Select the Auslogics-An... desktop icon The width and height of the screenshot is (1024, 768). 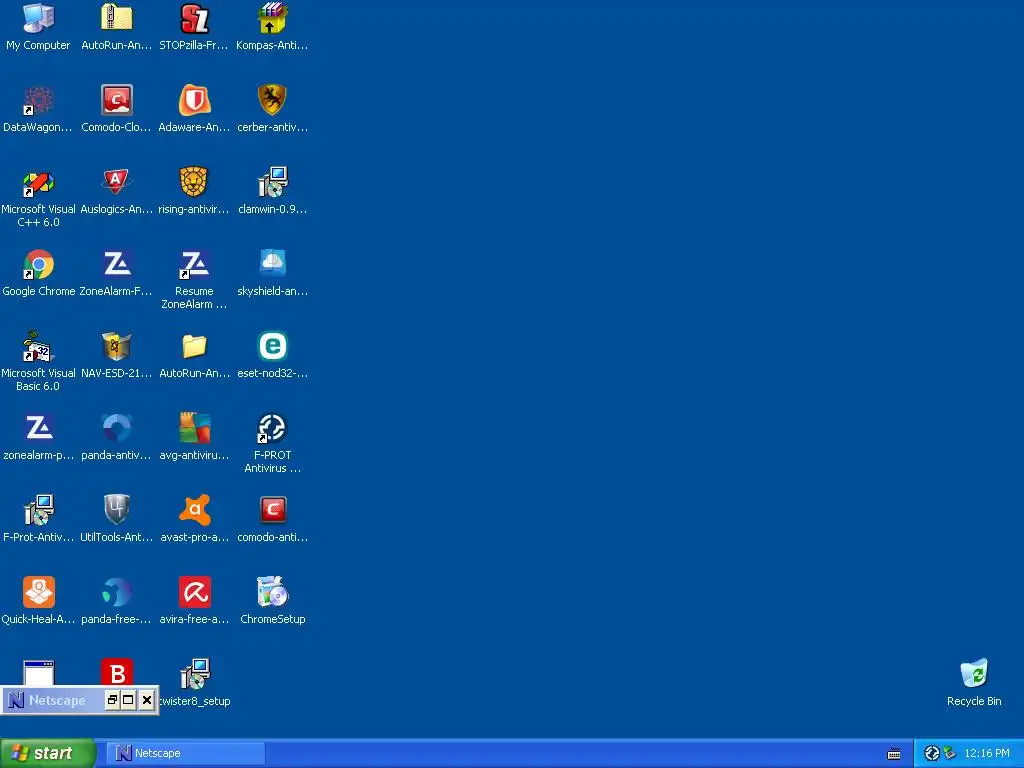116,183
